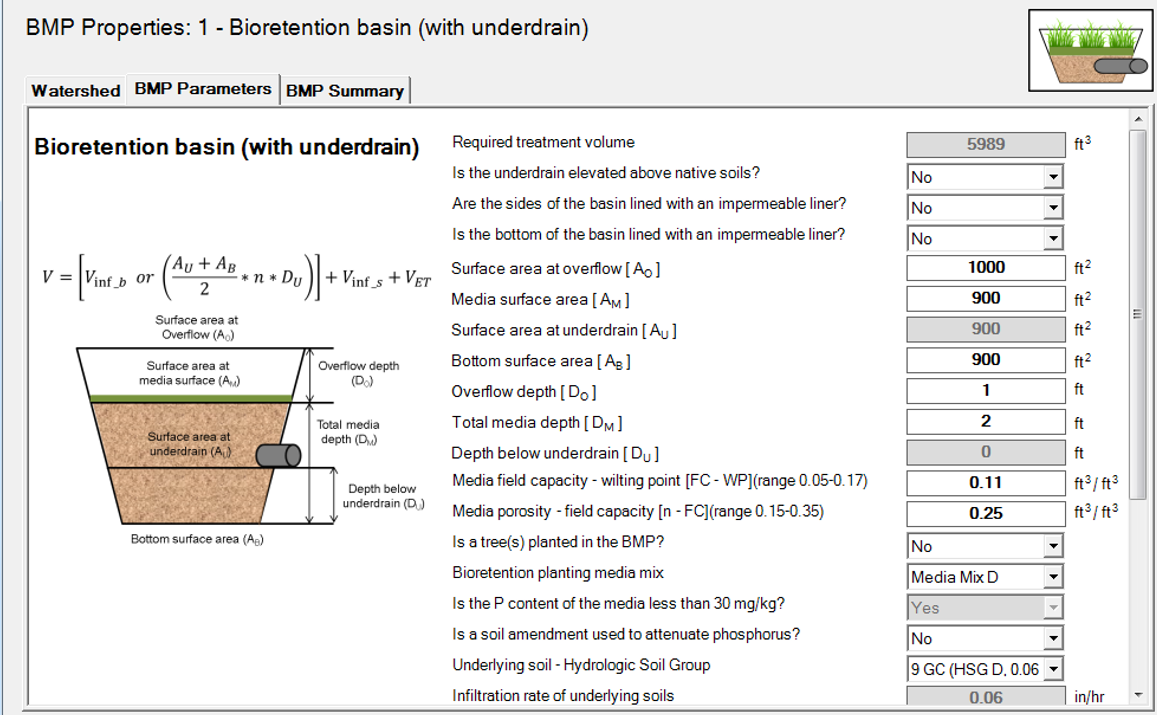Open the BMP Summary tab

(345, 90)
